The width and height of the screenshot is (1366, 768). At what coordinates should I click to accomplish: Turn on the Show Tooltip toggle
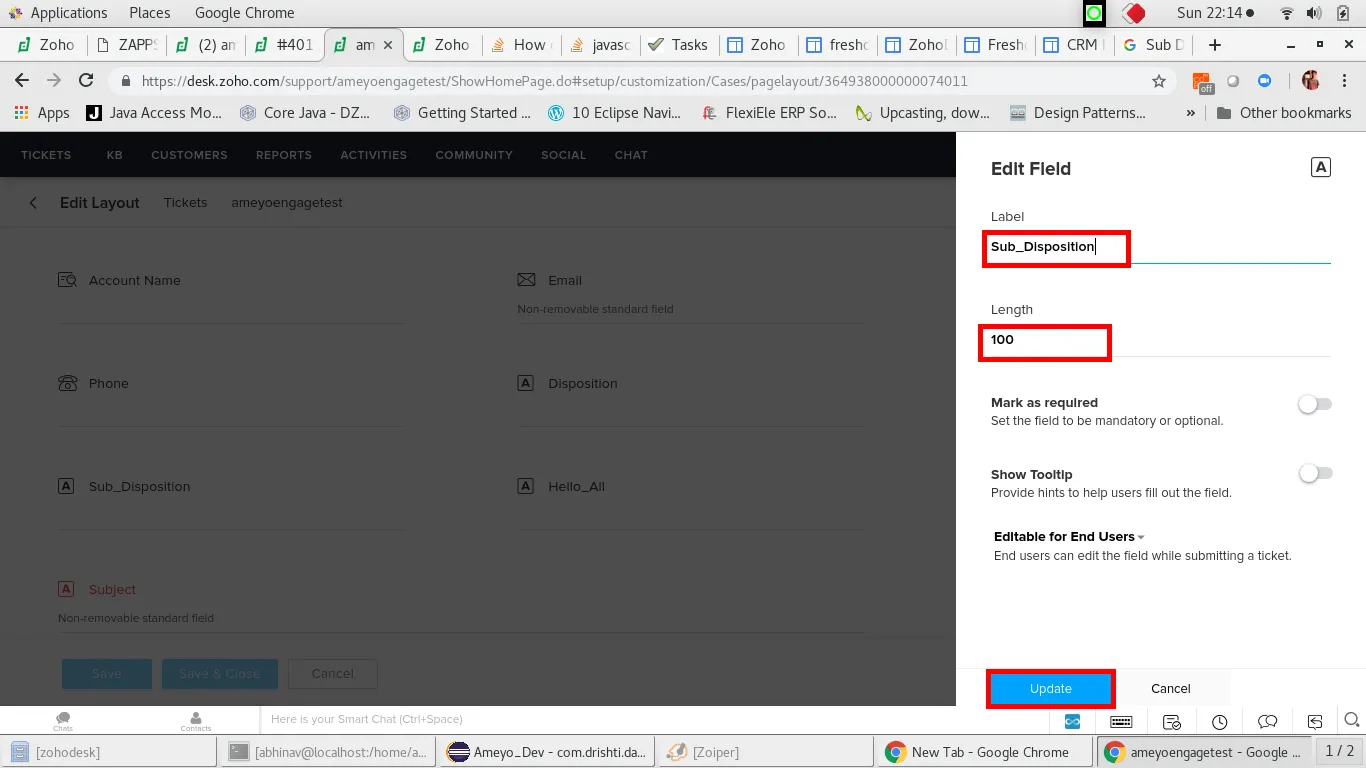[x=1315, y=473]
